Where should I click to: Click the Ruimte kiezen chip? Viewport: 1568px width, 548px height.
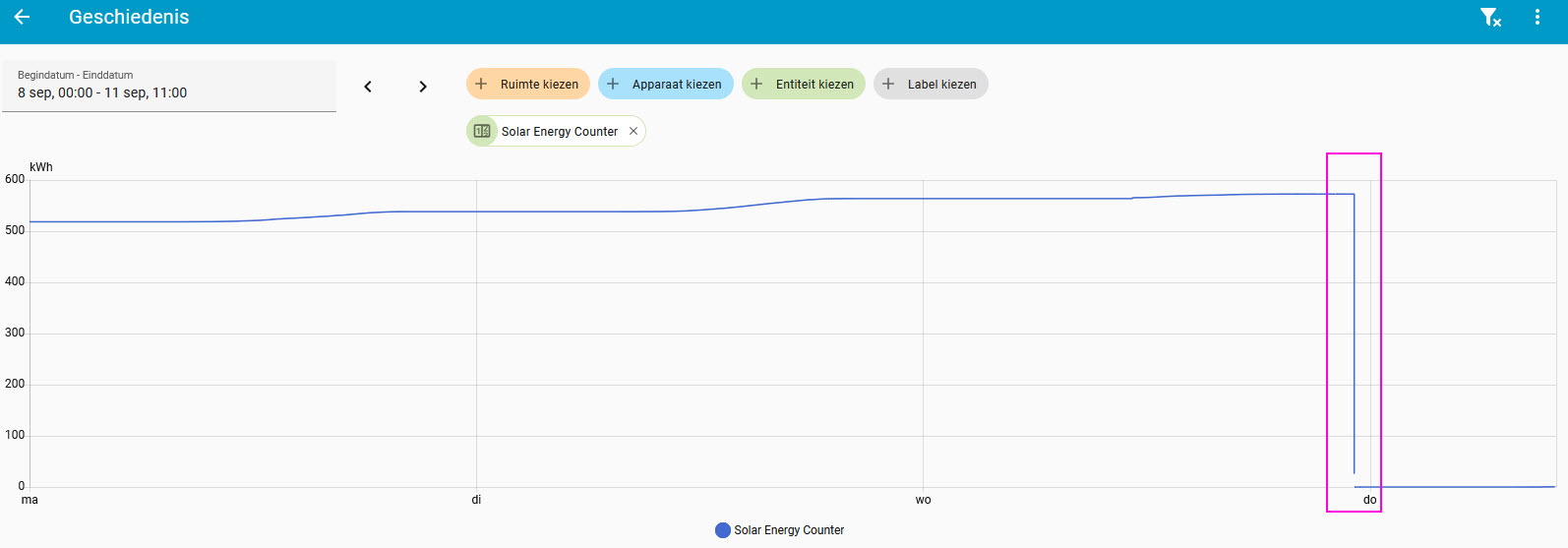[528, 84]
